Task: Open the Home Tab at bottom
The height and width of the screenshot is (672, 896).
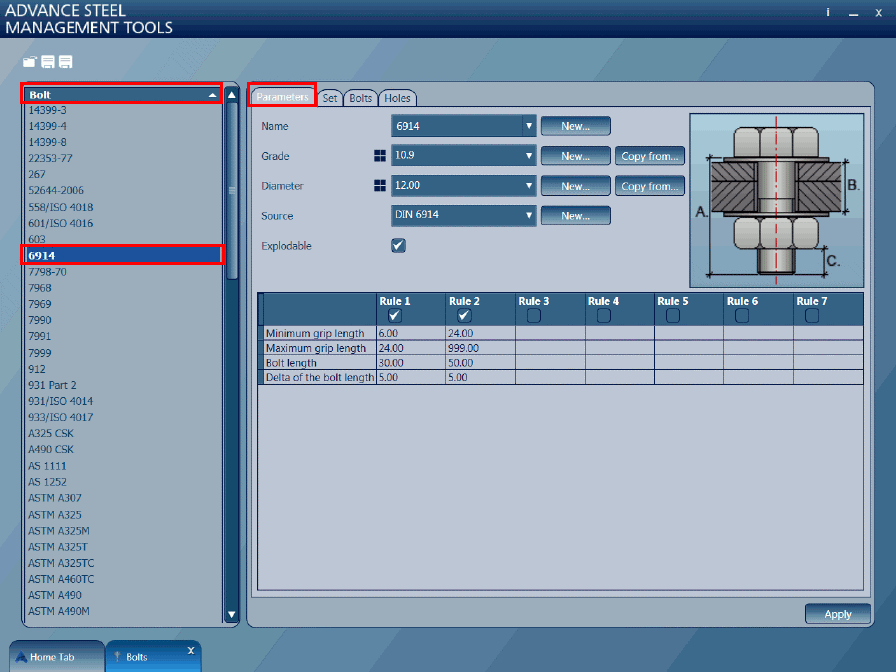Action: coord(57,657)
